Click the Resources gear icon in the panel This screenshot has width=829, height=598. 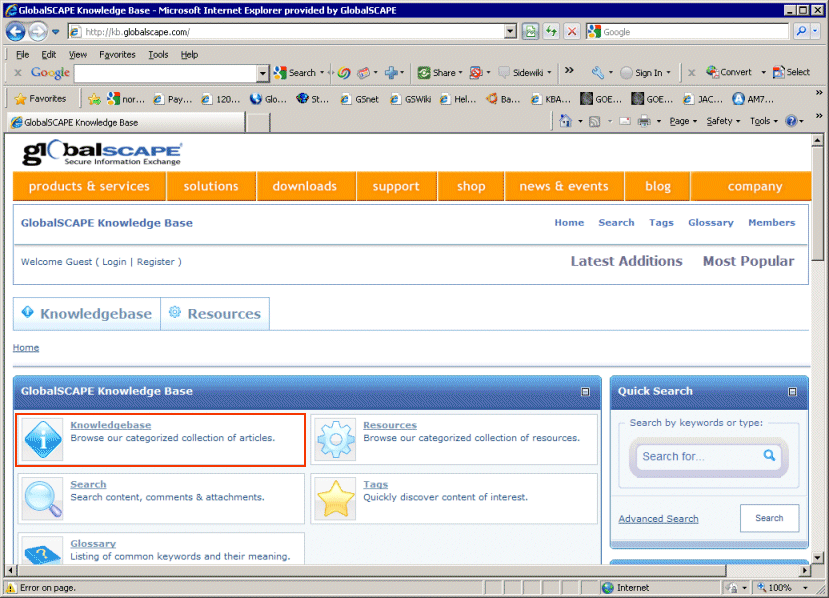336,439
